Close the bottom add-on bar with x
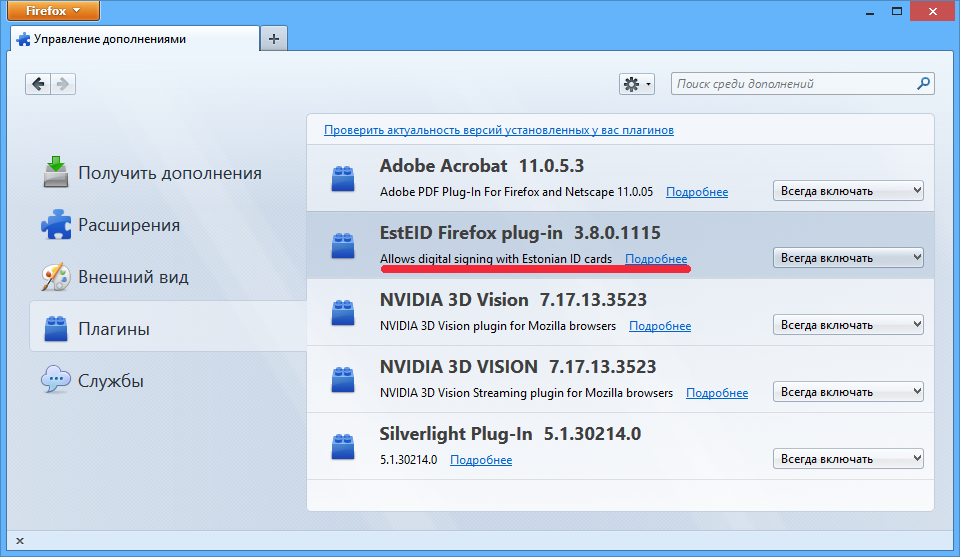The width and height of the screenshot is (960, 557). (x=20, y=540)
